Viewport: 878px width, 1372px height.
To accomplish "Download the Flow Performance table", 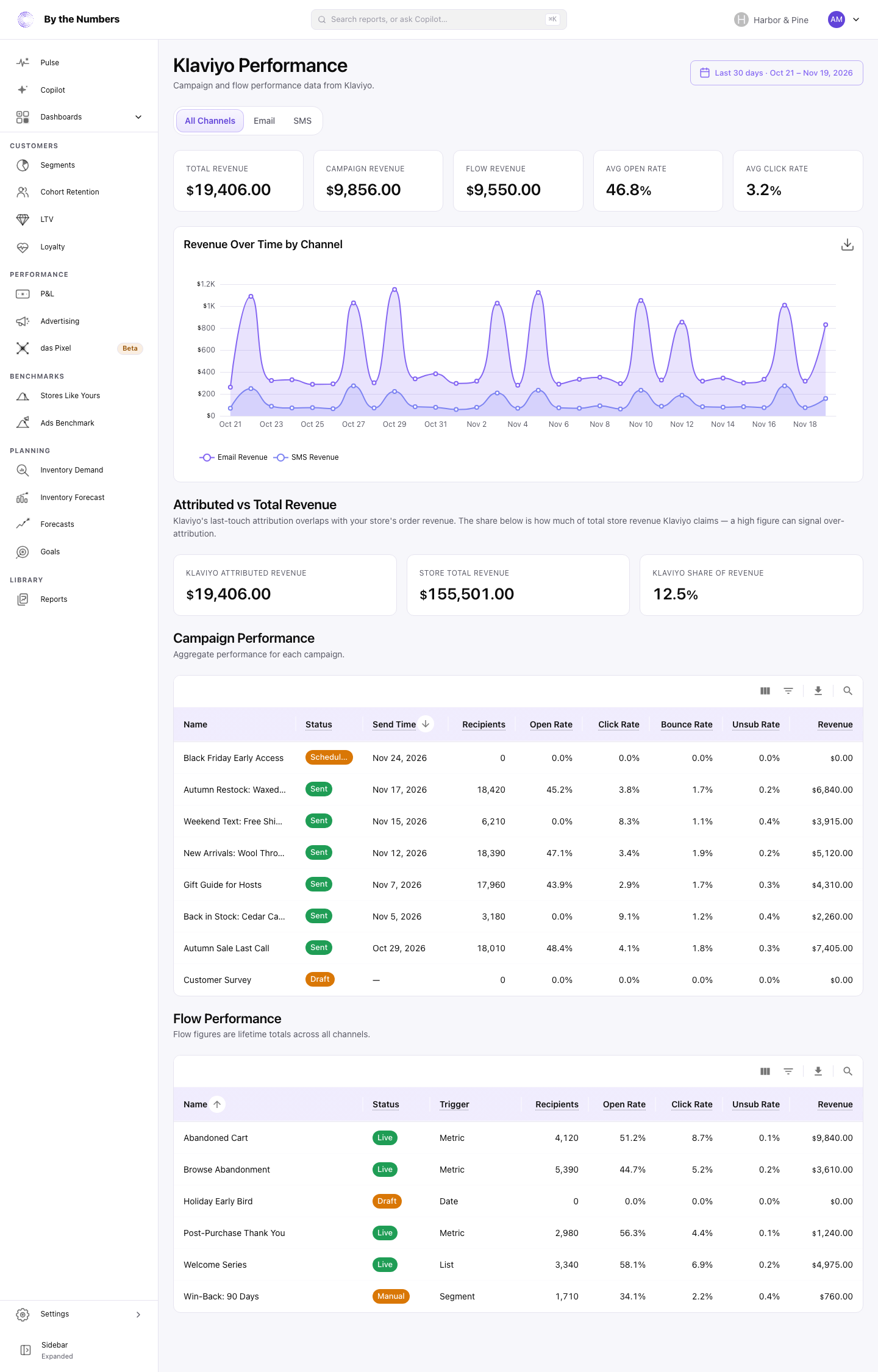I will click(818, 1071).
